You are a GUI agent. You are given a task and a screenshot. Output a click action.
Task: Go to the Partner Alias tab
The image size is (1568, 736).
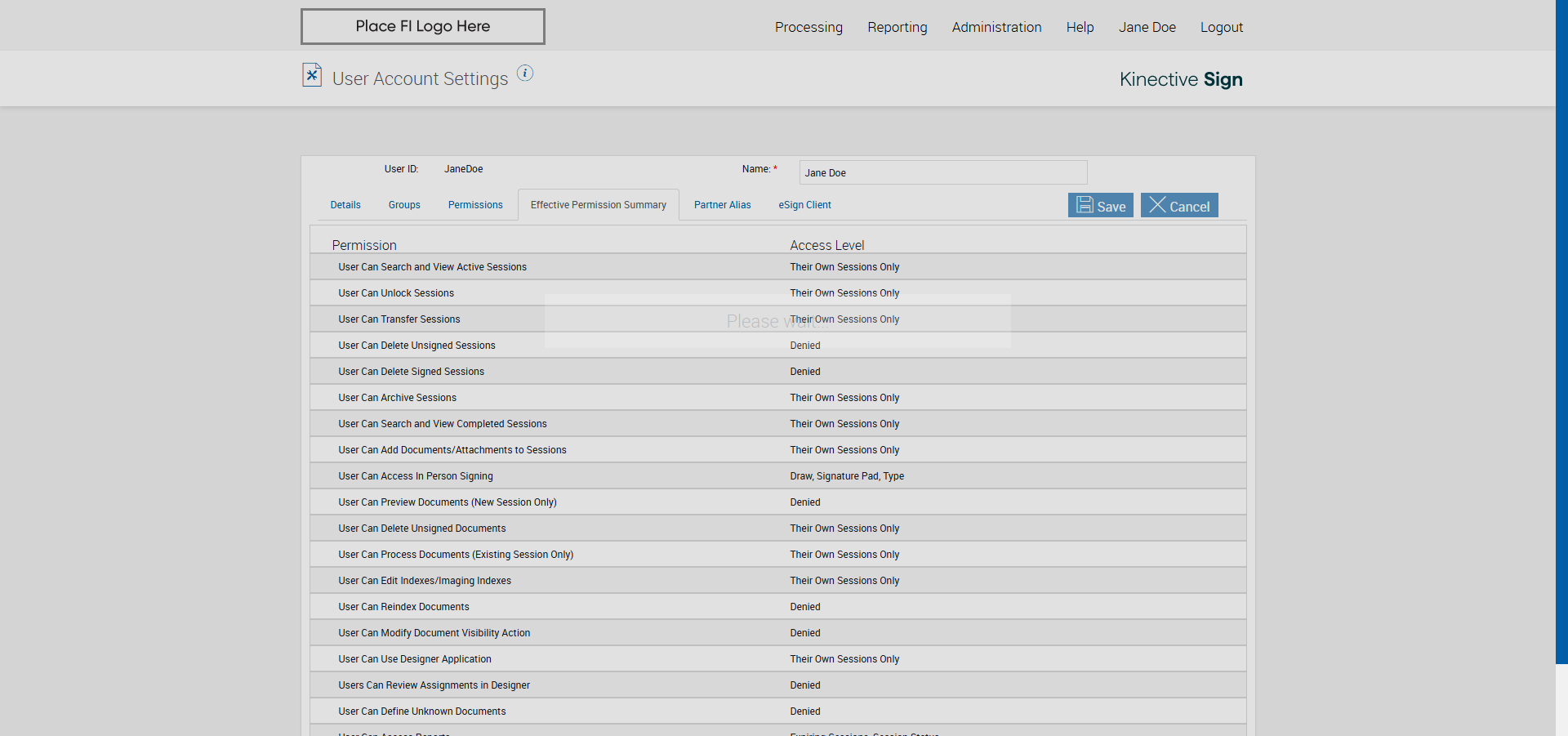point(722,205)
